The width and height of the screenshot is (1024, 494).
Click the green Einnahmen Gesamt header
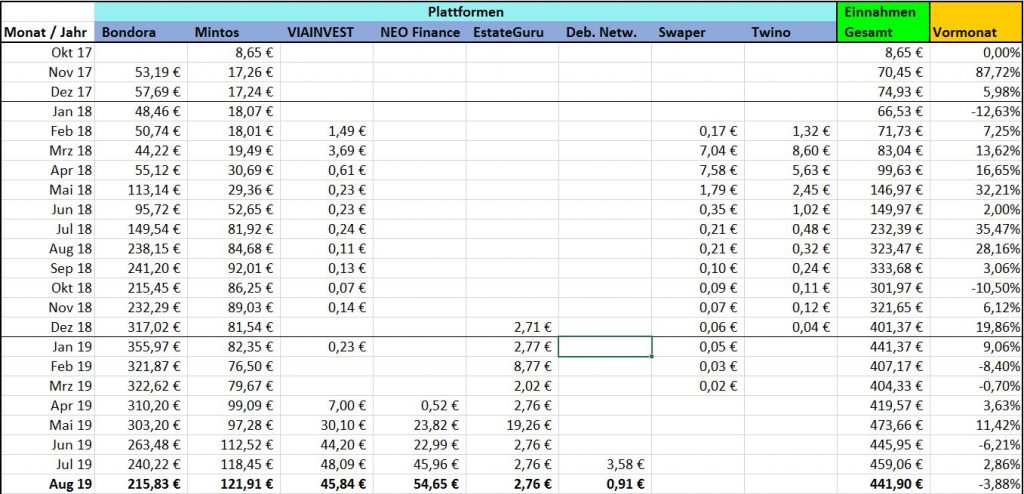pos(883,22)
